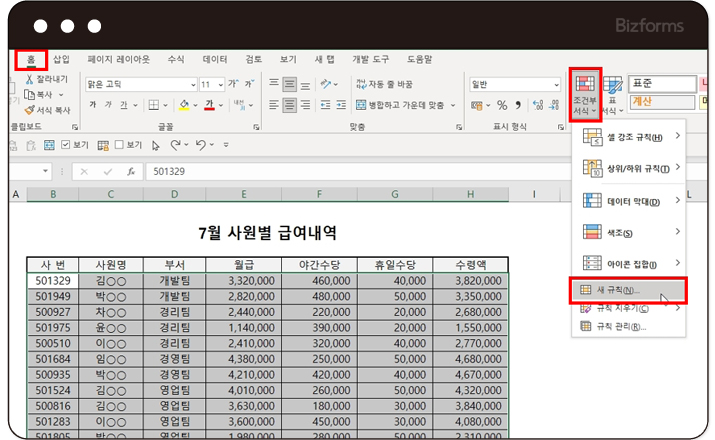Click the 서식 복사 format painter
This screenshot has height=440, width=715.
tap(47, 110)
